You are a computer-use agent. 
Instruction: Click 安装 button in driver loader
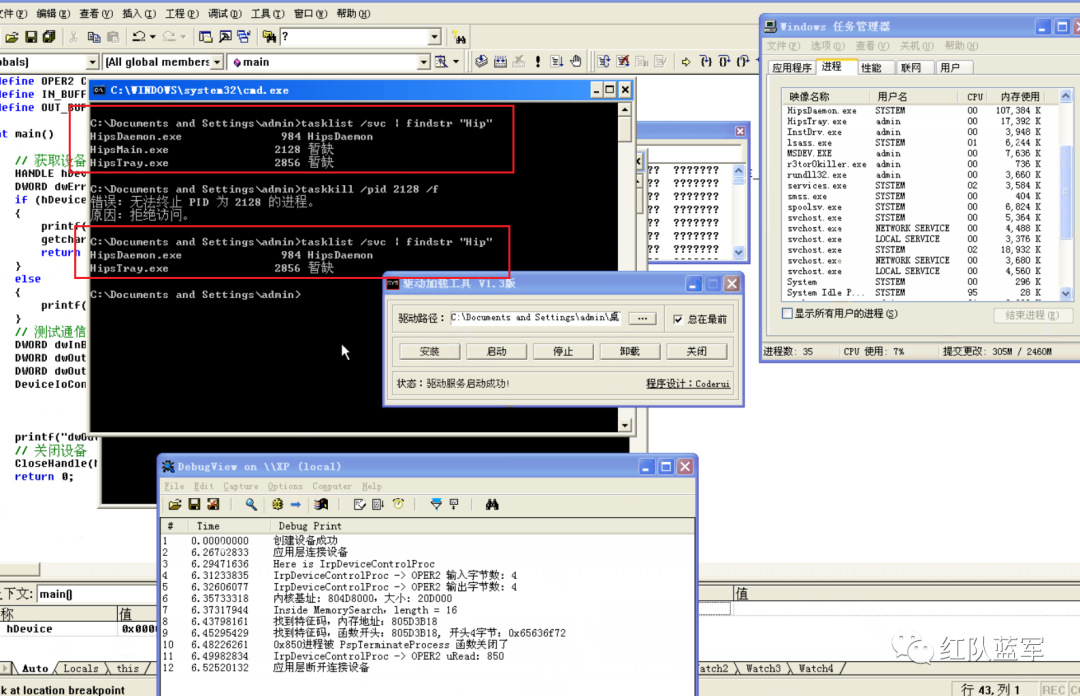point(430,351)
